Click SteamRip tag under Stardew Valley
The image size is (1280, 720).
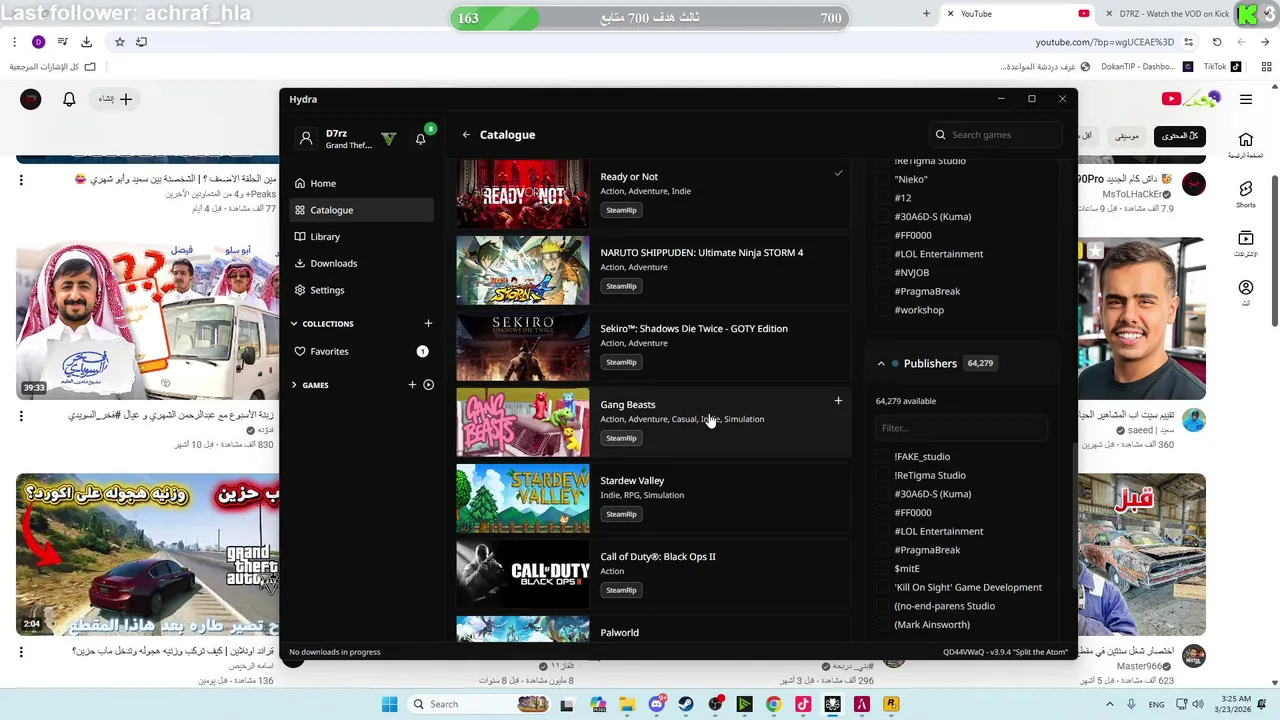pyautogui.click(x=621, y=514)
